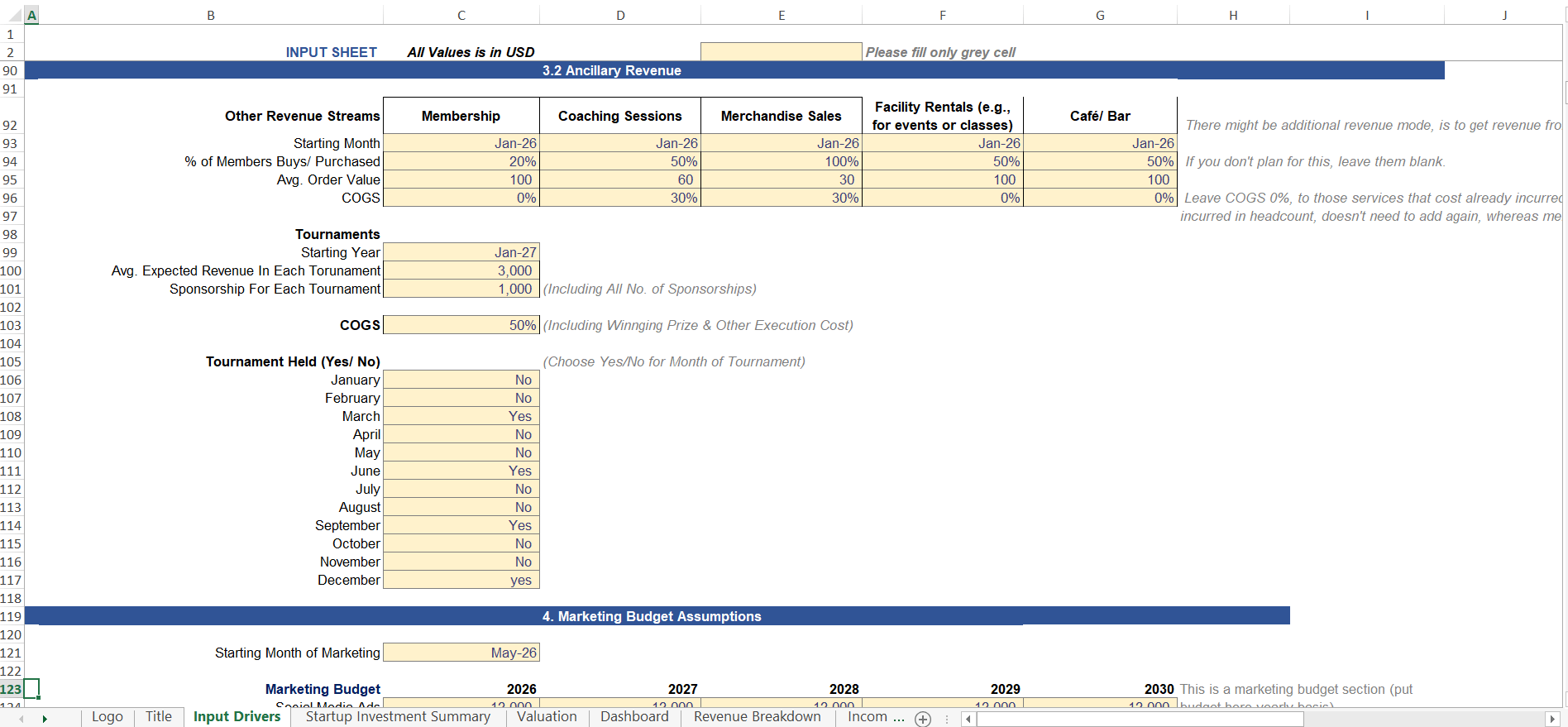This screenshot has width=1568, height=727.
Task: Select the Starting Month of Marketing cell
Action: coord(461,653)
